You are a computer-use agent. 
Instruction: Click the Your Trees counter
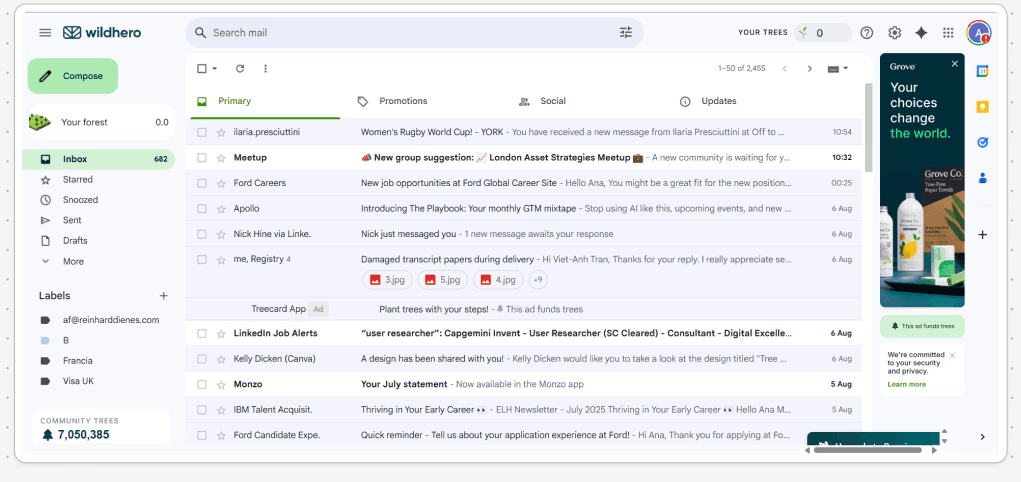coord(823,33)
